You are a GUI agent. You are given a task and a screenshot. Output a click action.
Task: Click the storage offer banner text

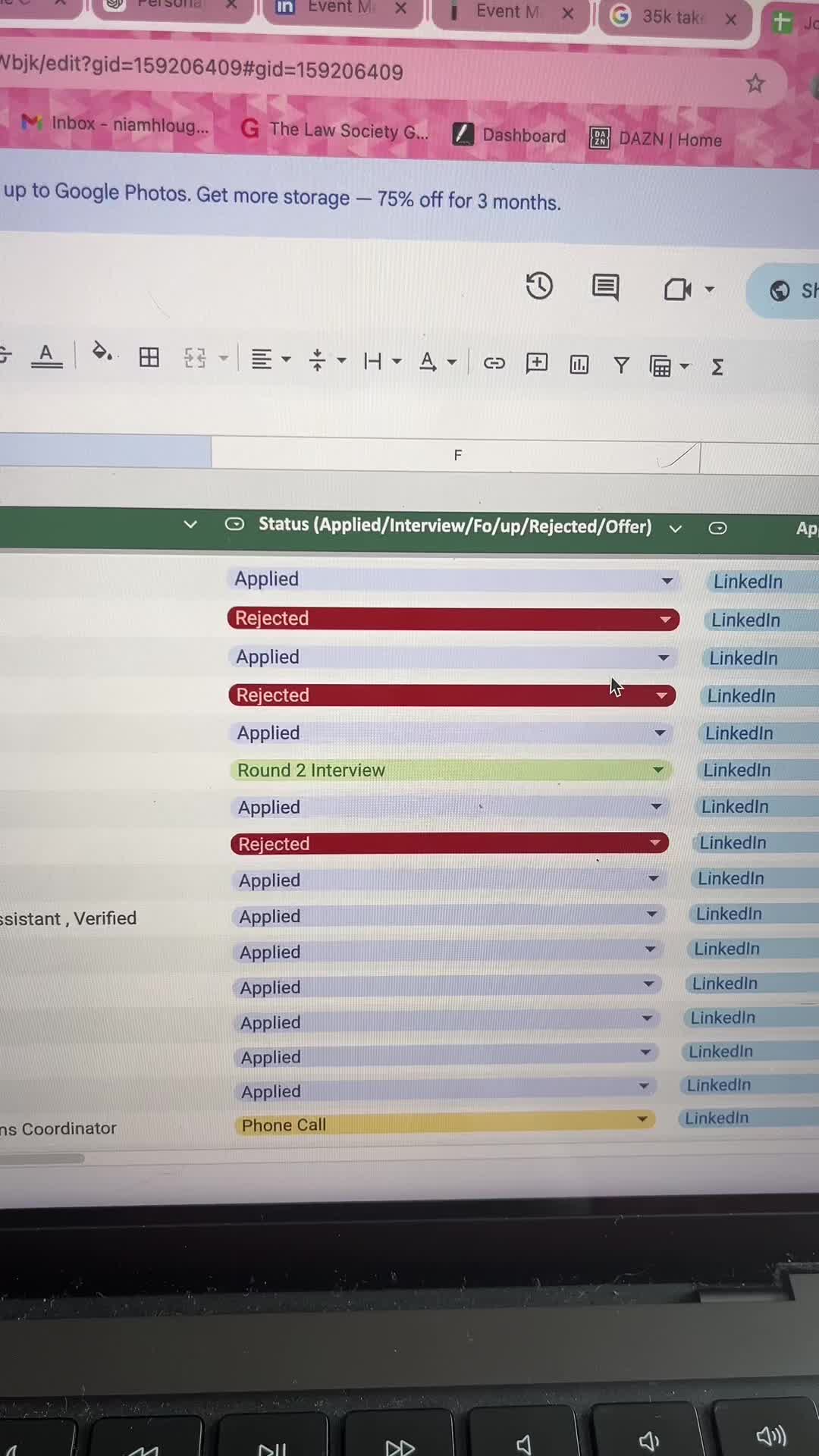pos(281,196)
